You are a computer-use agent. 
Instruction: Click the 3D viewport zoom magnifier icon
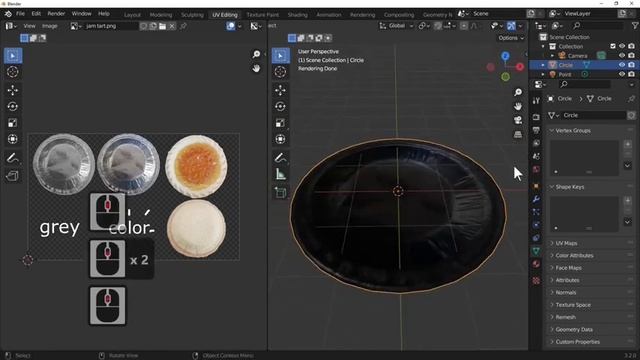click(518, 92)
